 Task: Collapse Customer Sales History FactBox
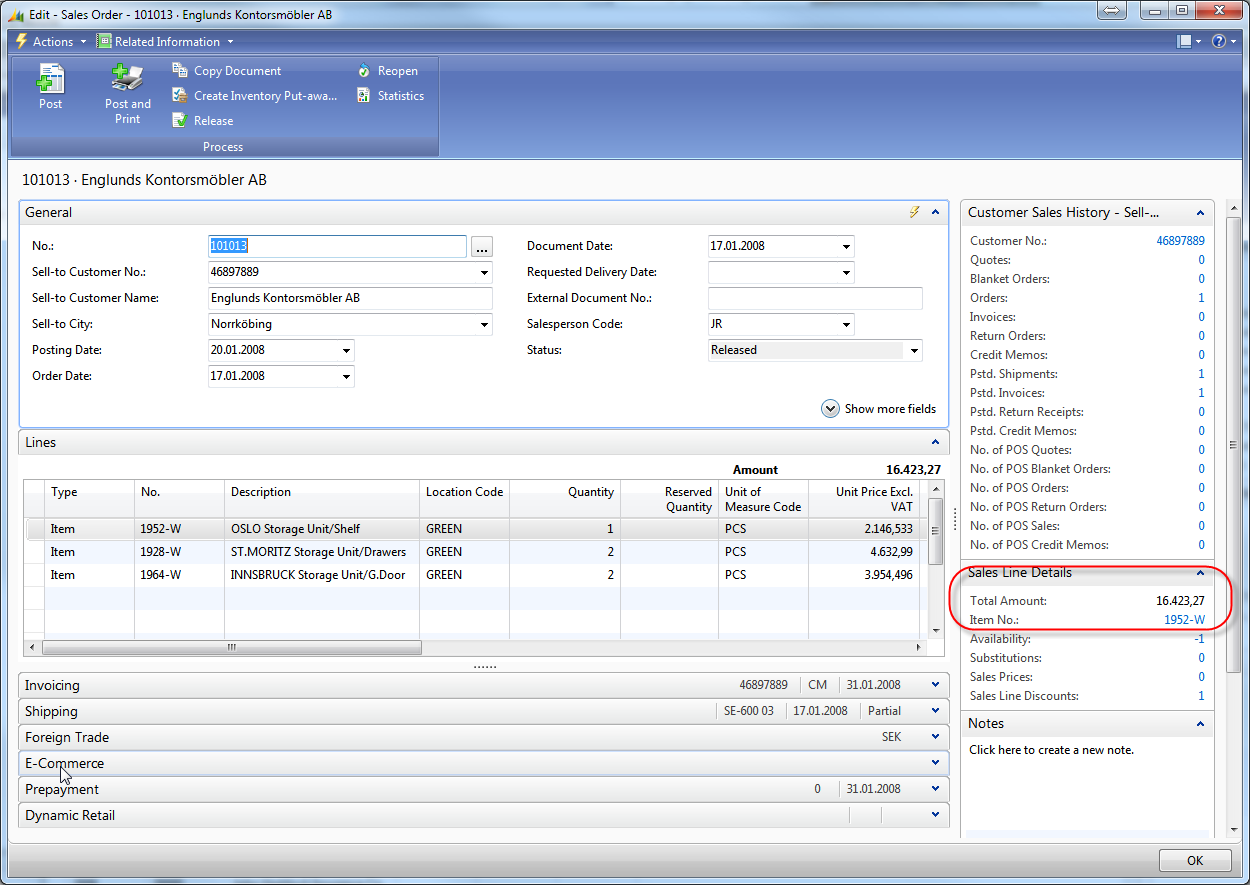1200,212
